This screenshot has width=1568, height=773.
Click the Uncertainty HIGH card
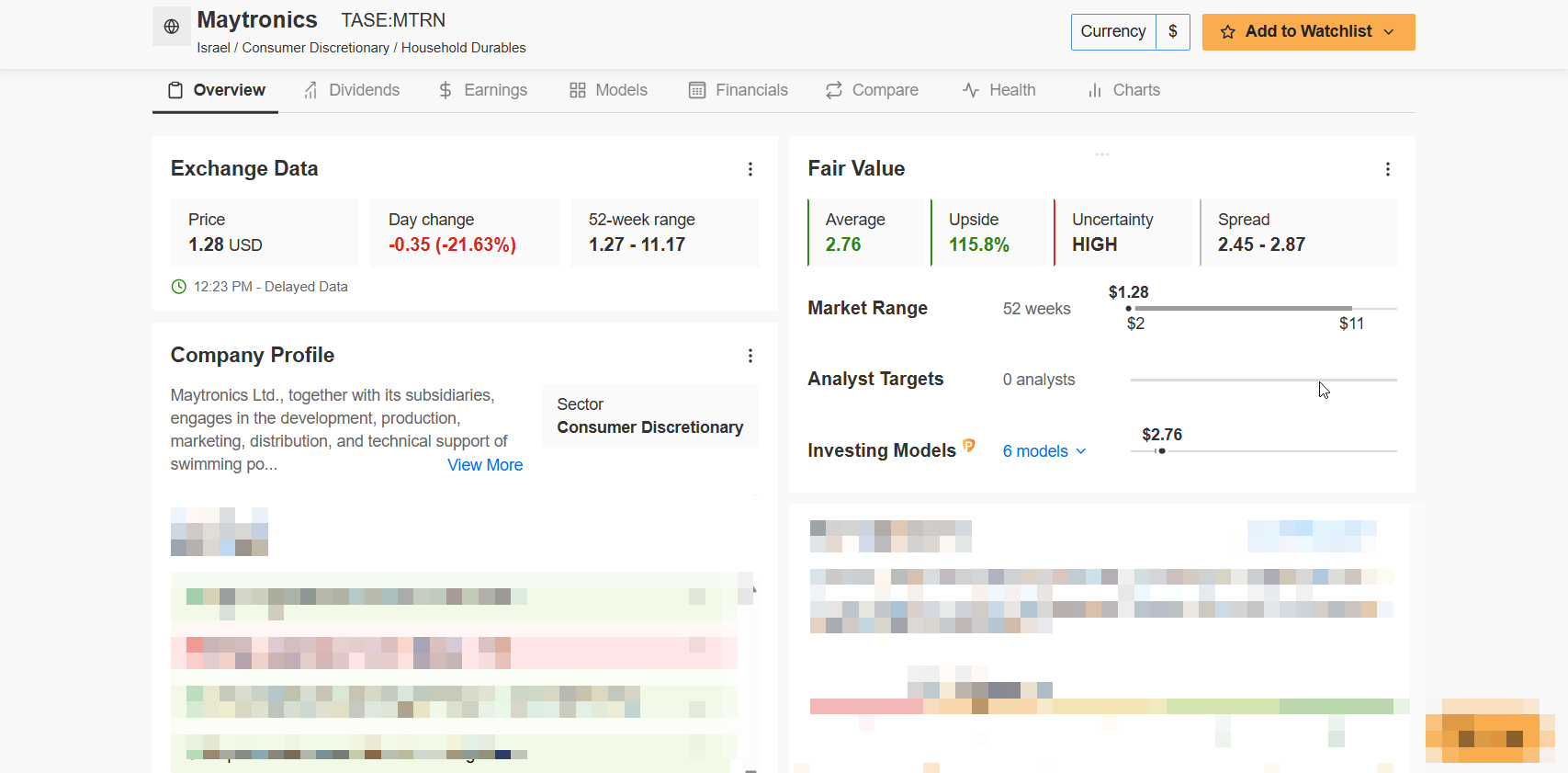point(1123,233)
